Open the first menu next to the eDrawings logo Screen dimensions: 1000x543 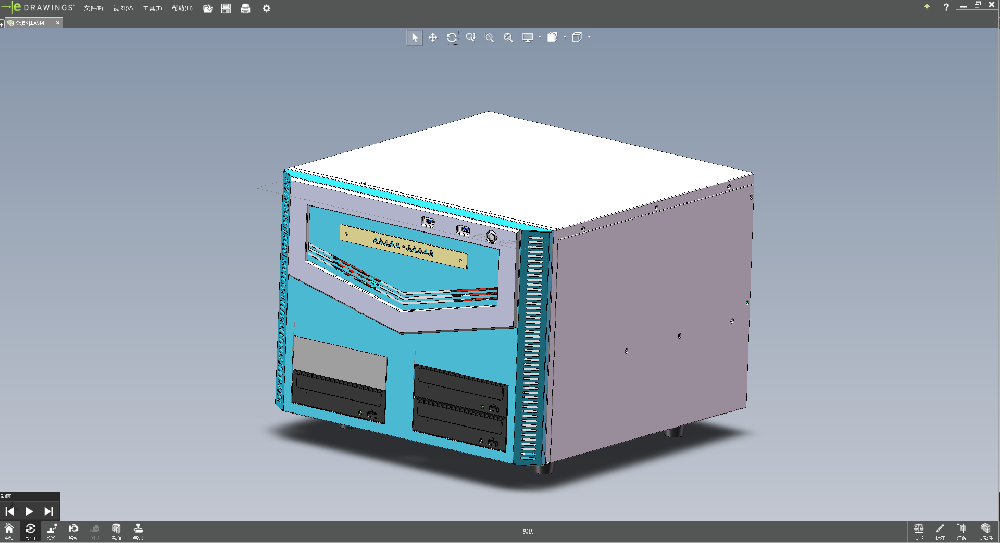click(x=93, y=8)
